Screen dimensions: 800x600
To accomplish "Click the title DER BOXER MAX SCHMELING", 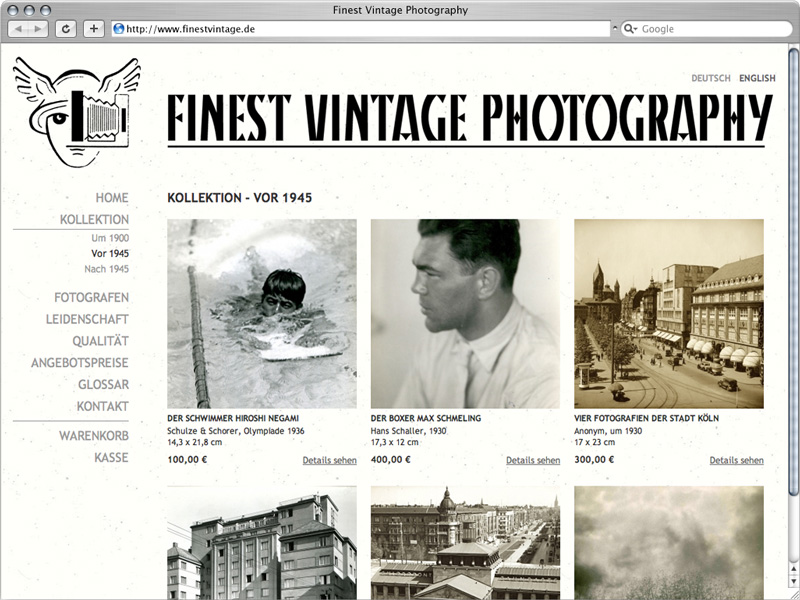I will point(426,418).
